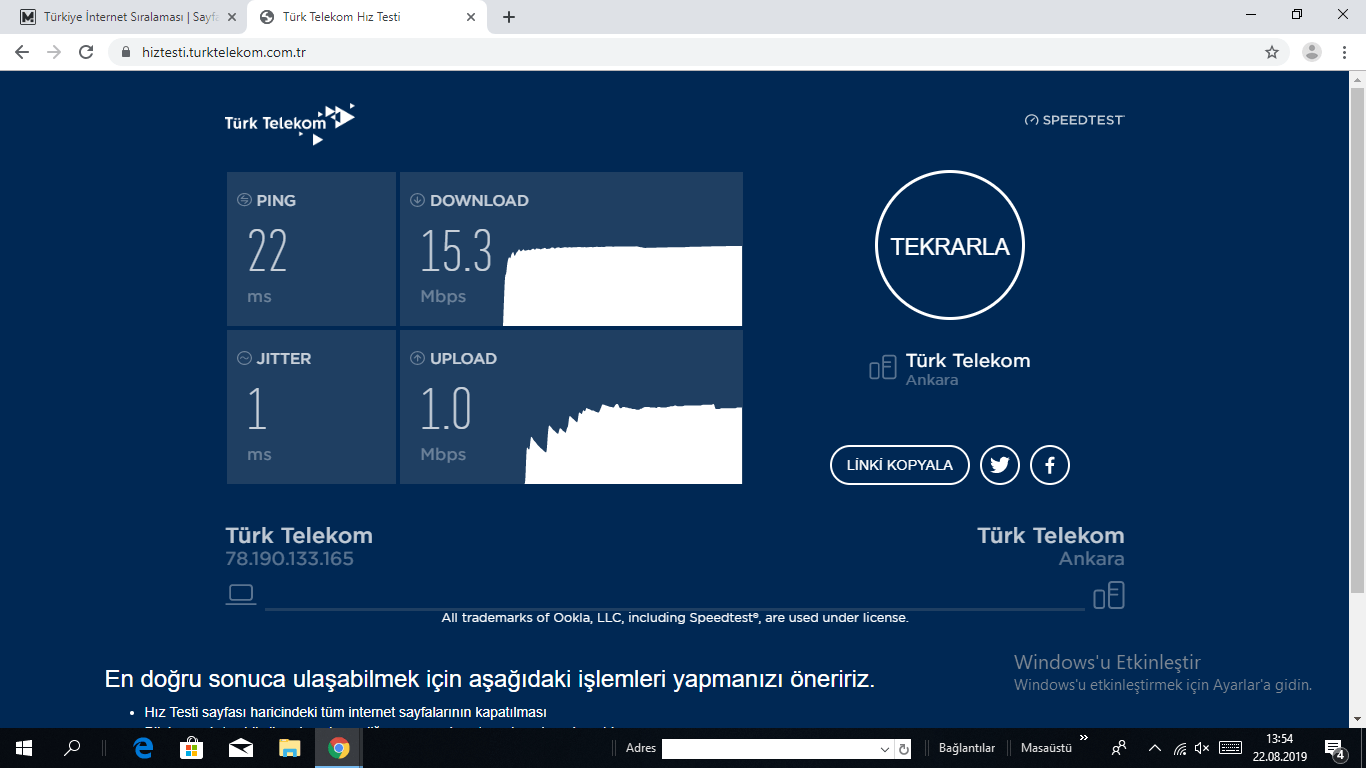
Task: Click the server icon below the lower-right Ankara
Action: coord(1109,596)
